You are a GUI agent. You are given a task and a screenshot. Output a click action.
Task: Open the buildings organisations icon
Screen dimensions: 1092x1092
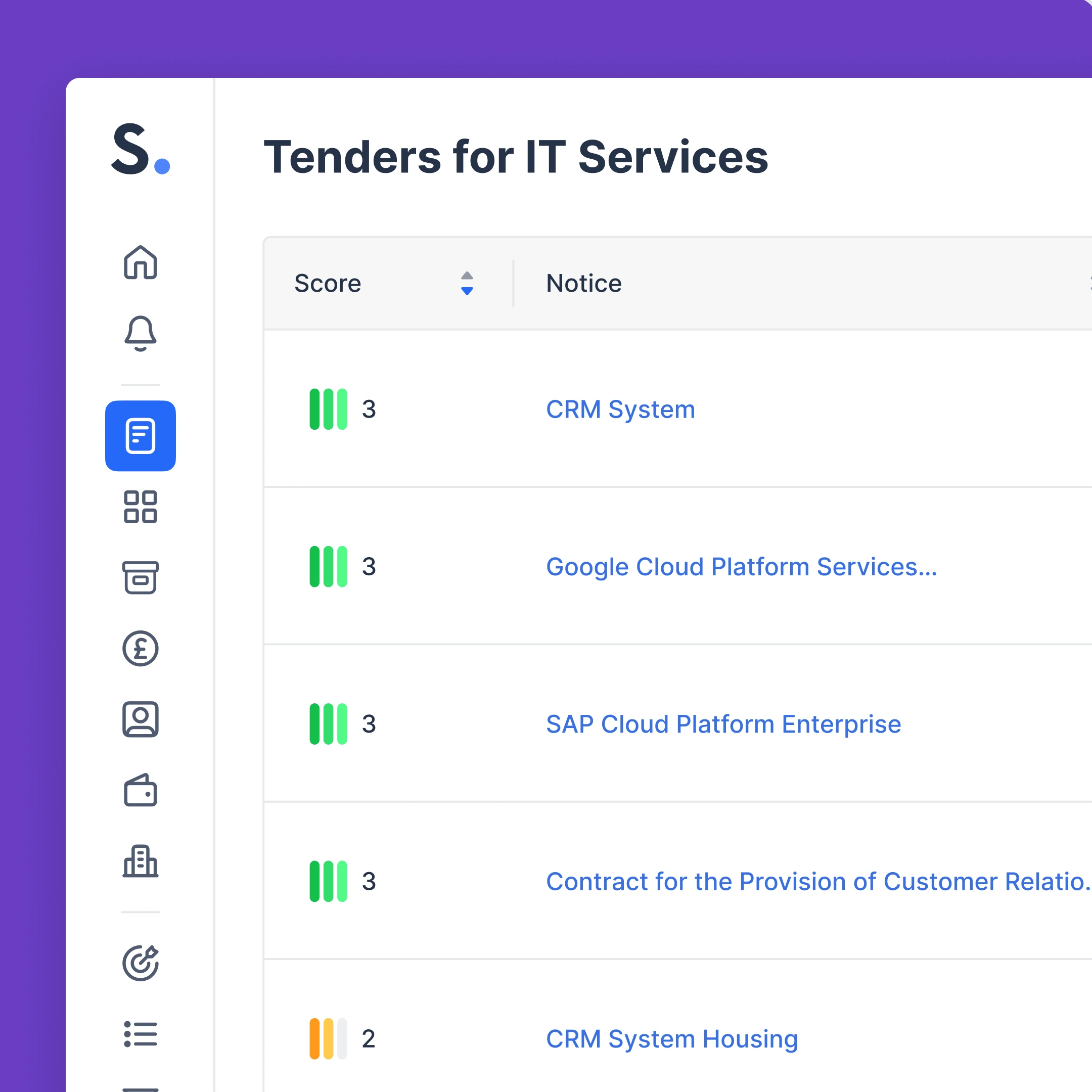[140, 861]
